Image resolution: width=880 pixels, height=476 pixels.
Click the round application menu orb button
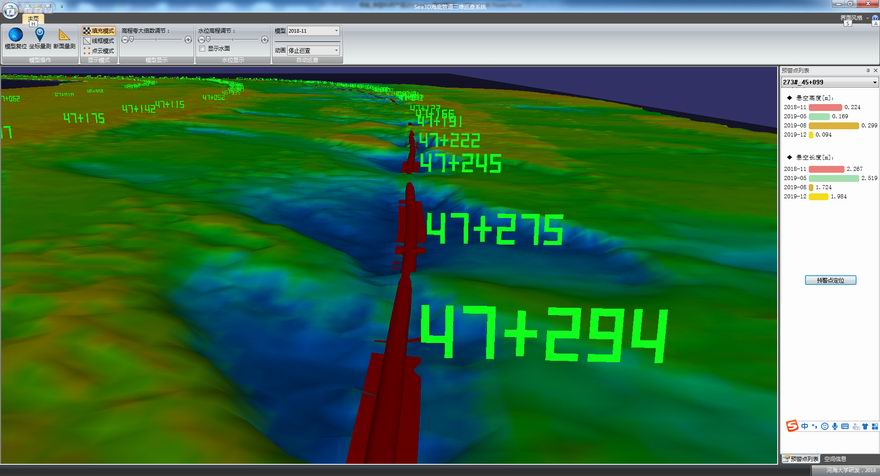[10, 10]
